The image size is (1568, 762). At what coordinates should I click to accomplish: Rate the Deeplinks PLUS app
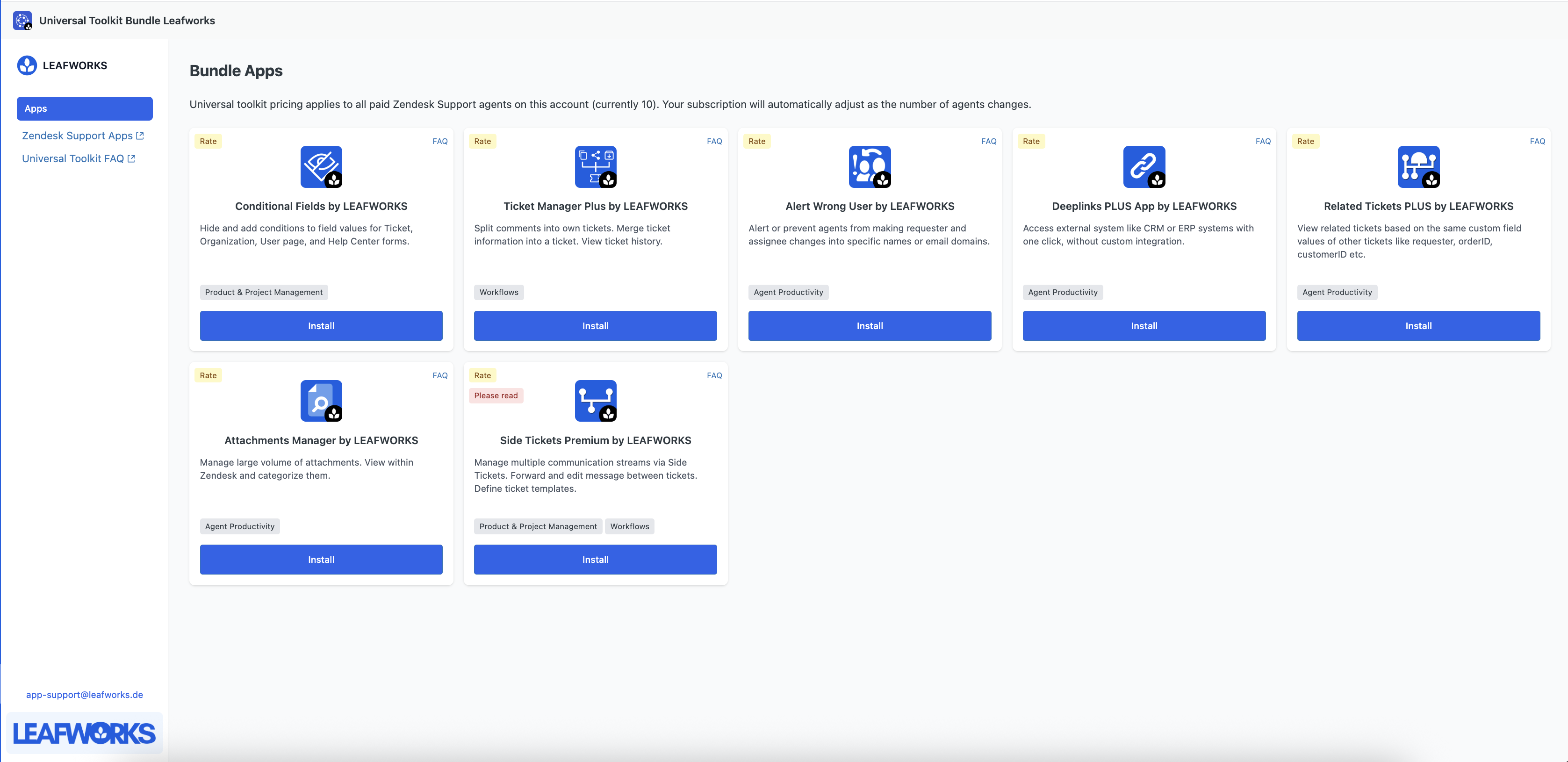click(1031, 141)
